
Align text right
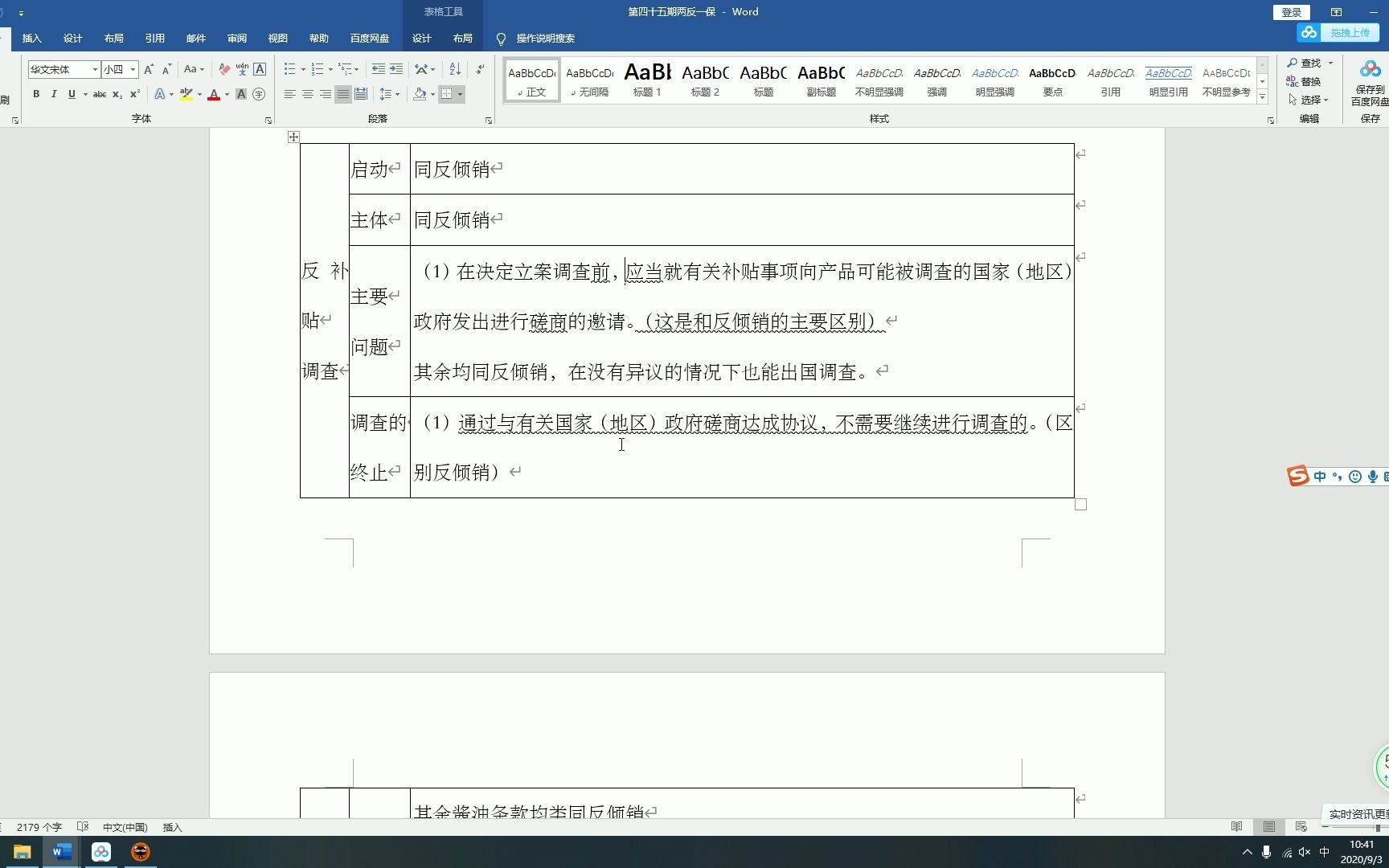coord(325,94)
